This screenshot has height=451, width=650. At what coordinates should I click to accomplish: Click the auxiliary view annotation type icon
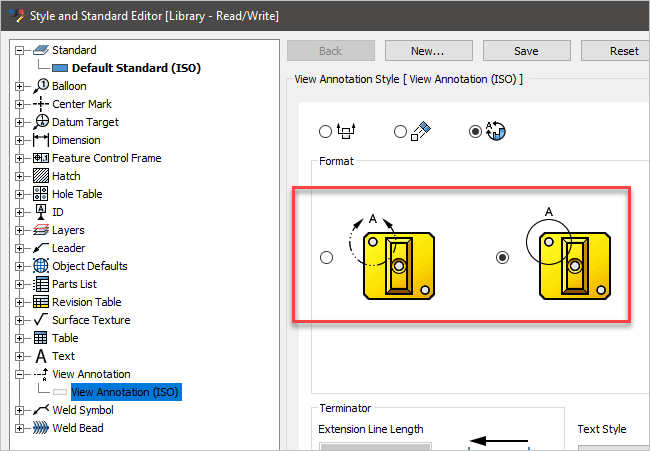click(421, 131)
